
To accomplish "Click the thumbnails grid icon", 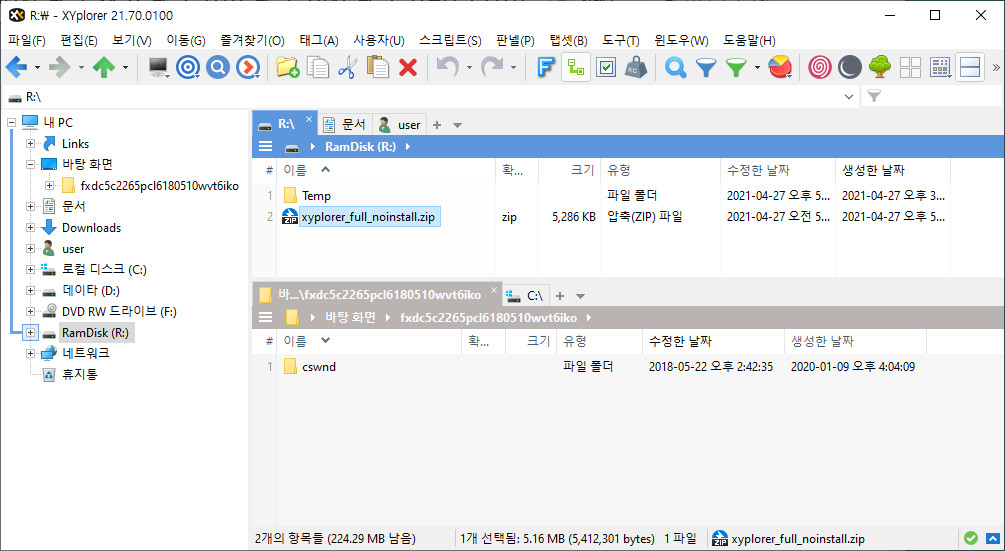I will (x=910, y=67).
